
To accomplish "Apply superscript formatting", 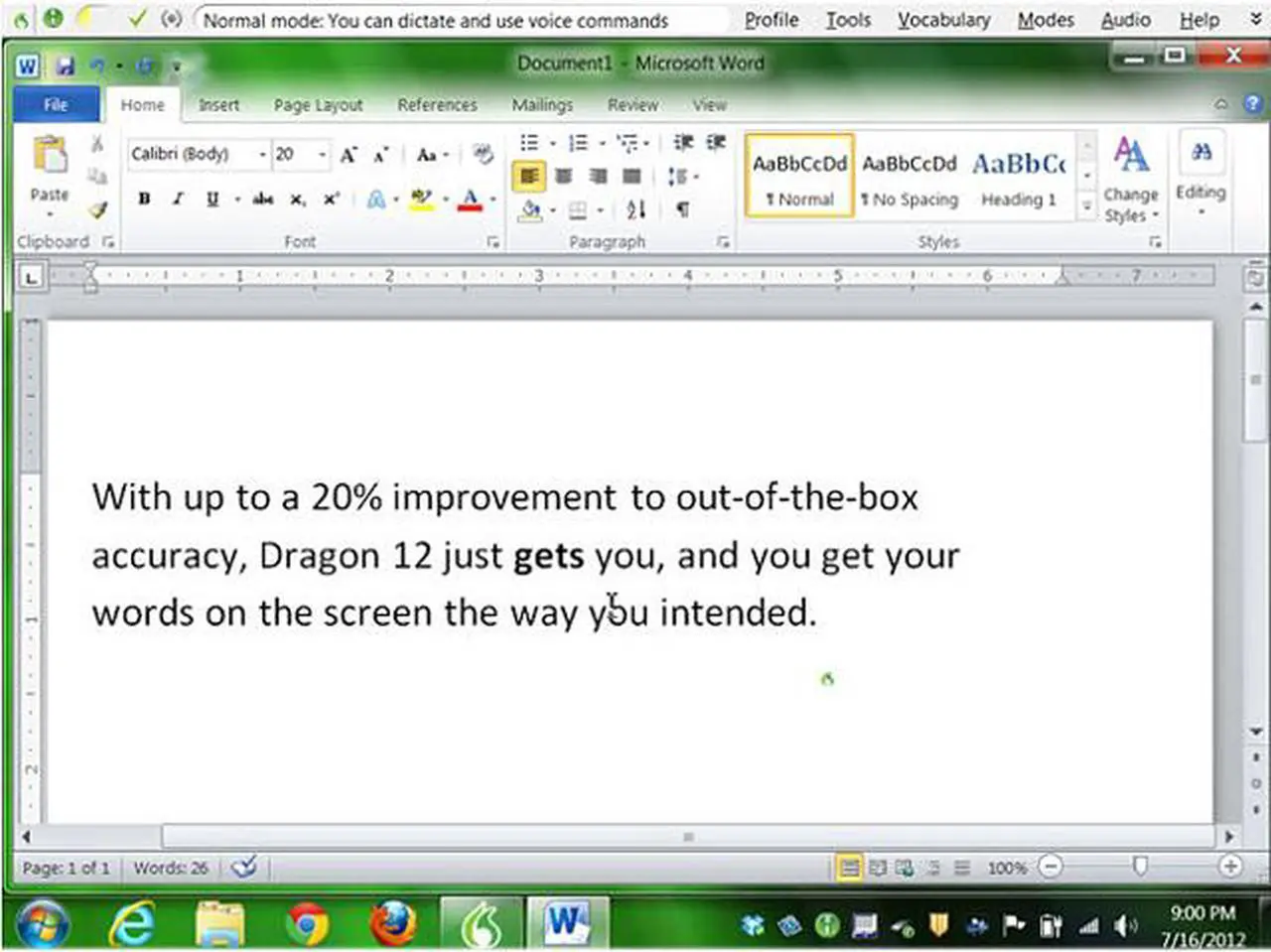I will (x=331, y=199).
